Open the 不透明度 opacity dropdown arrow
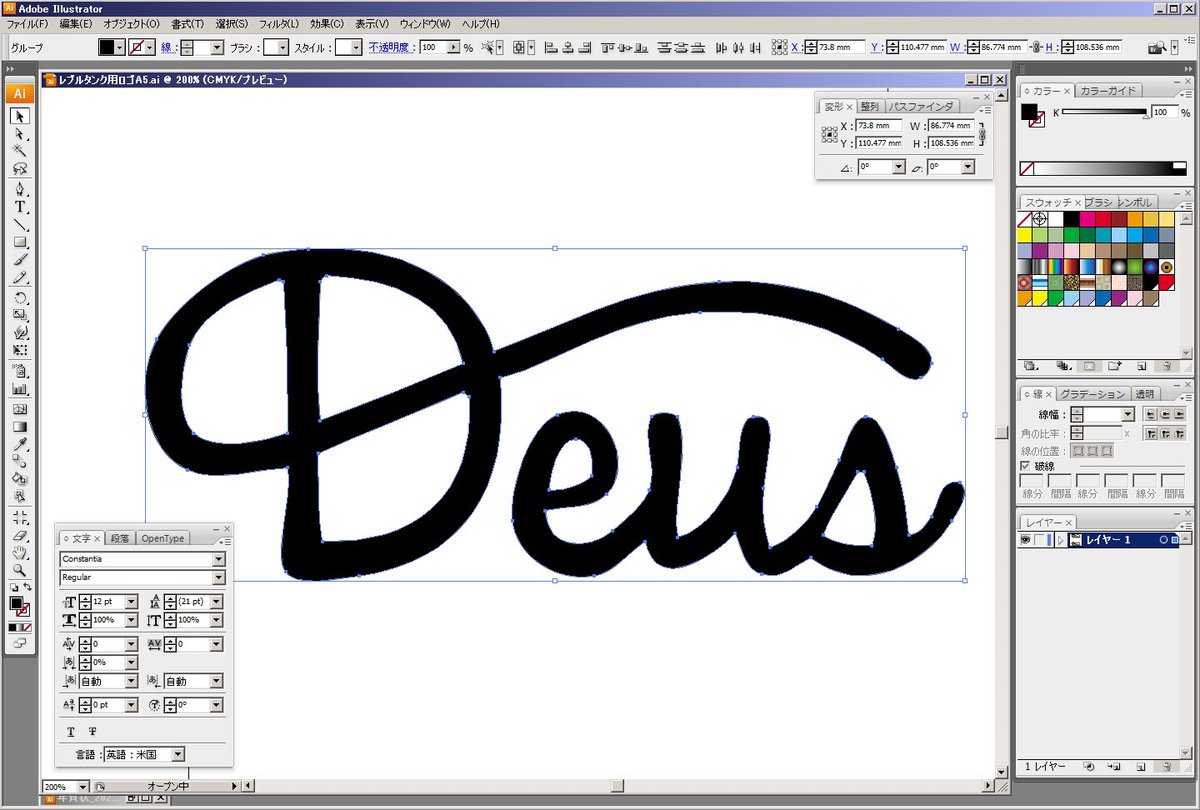 (455, 47)
